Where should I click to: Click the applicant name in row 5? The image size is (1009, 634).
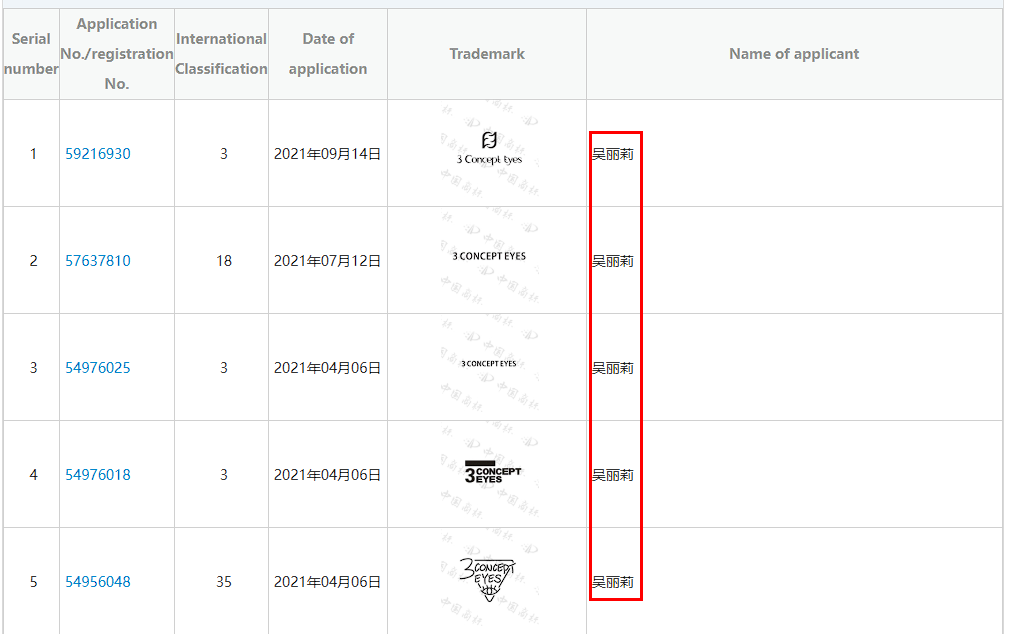[x=613, y=582]
